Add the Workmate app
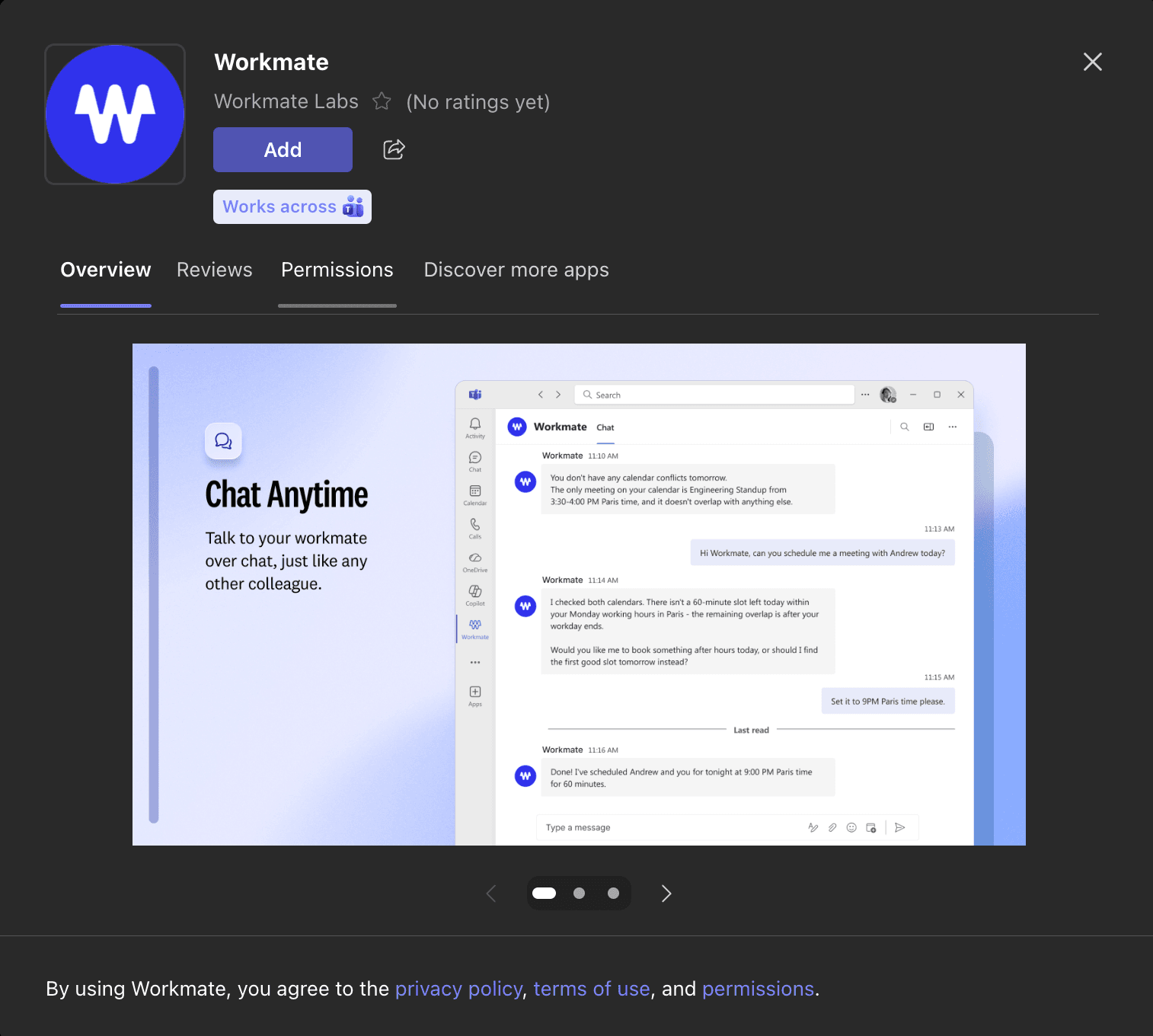The height and width of the screenshot is (1036, 1153). coord(283,149)
